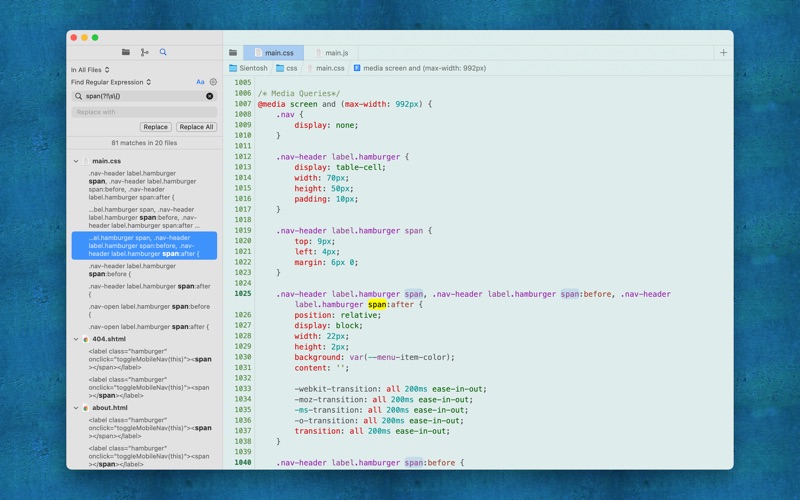Focus the Replace with input field
The image size is (800, 500).
coord(144,112)
